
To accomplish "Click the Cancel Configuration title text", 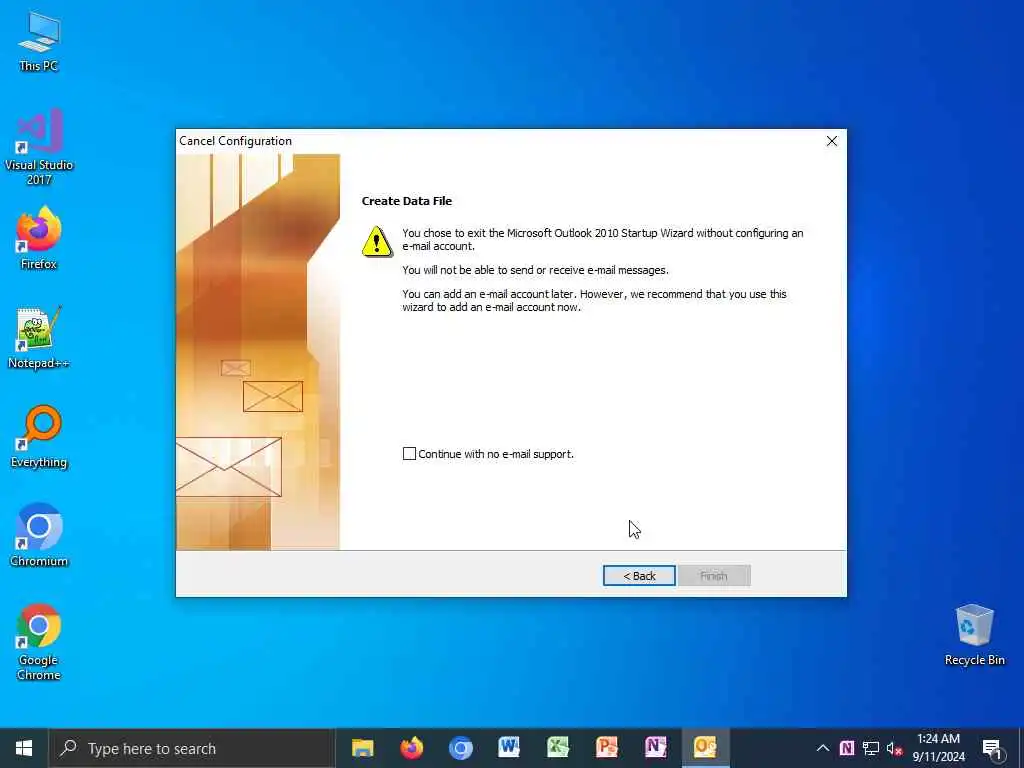I will (236, 141).
